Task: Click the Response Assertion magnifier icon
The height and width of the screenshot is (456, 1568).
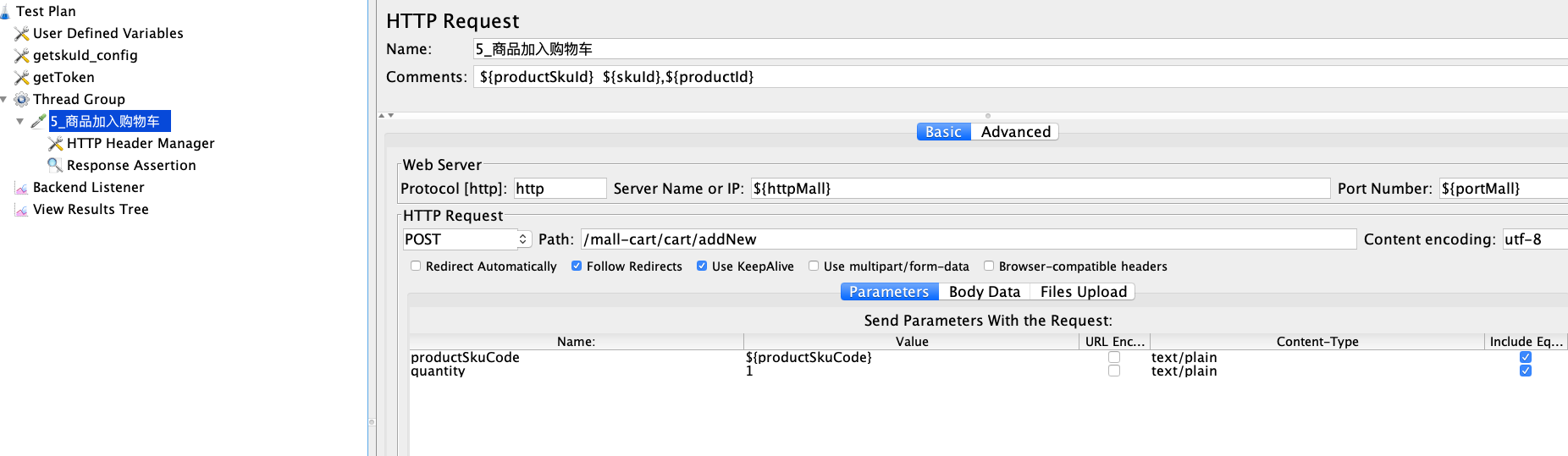Action: pos(55,165)
